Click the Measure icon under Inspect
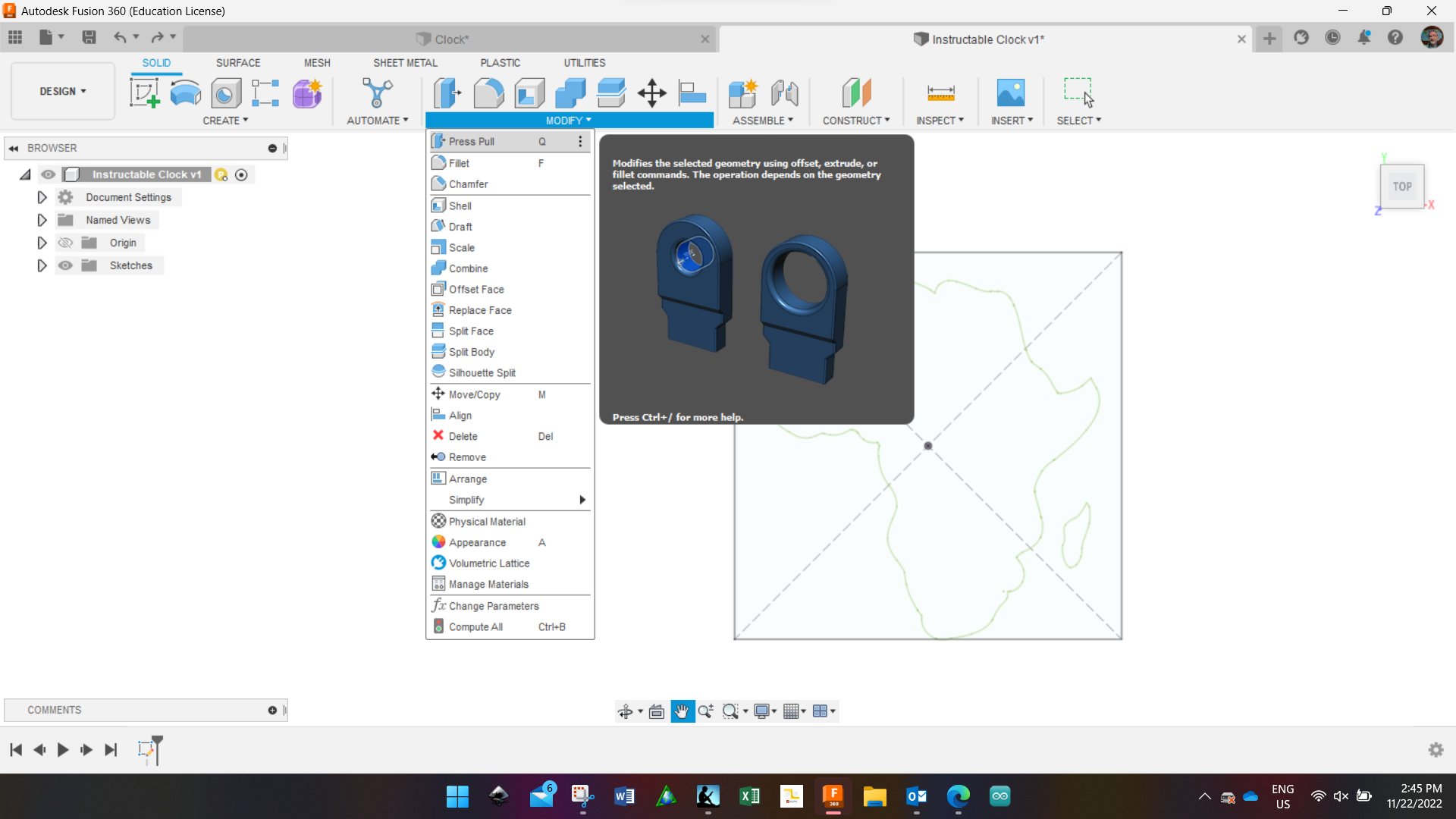 pos(940,93)
